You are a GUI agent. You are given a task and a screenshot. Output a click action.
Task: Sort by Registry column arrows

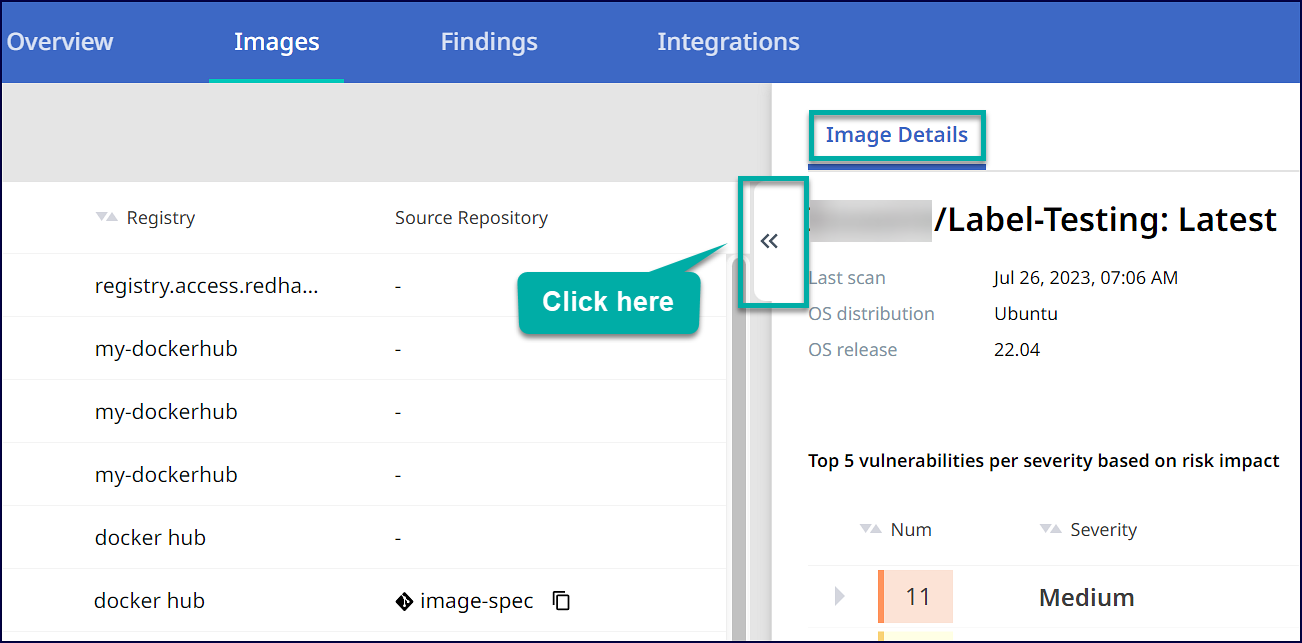pos(106,217)
